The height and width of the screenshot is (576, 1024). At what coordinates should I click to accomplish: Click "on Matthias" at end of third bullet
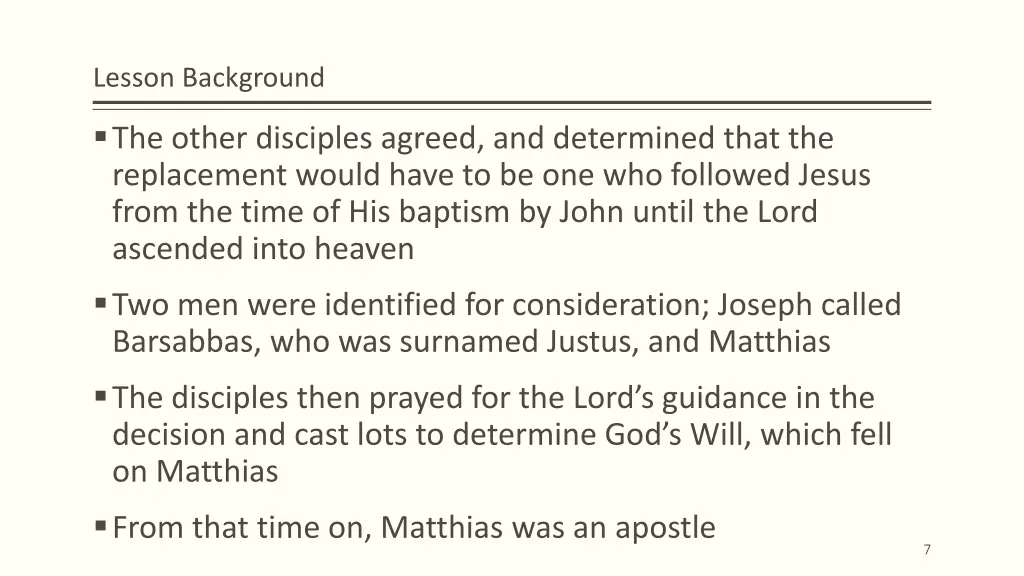195,472
